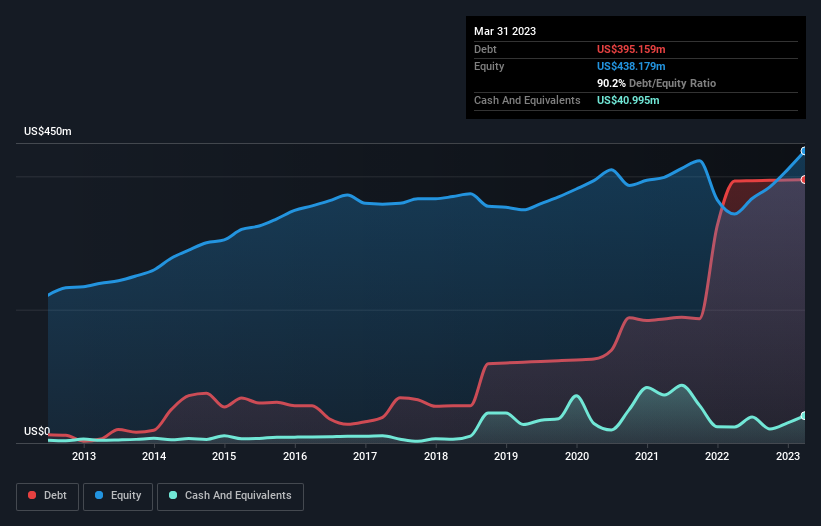
Task: Click the 2018 x-axis label
Action: click(x=436, y=456)
